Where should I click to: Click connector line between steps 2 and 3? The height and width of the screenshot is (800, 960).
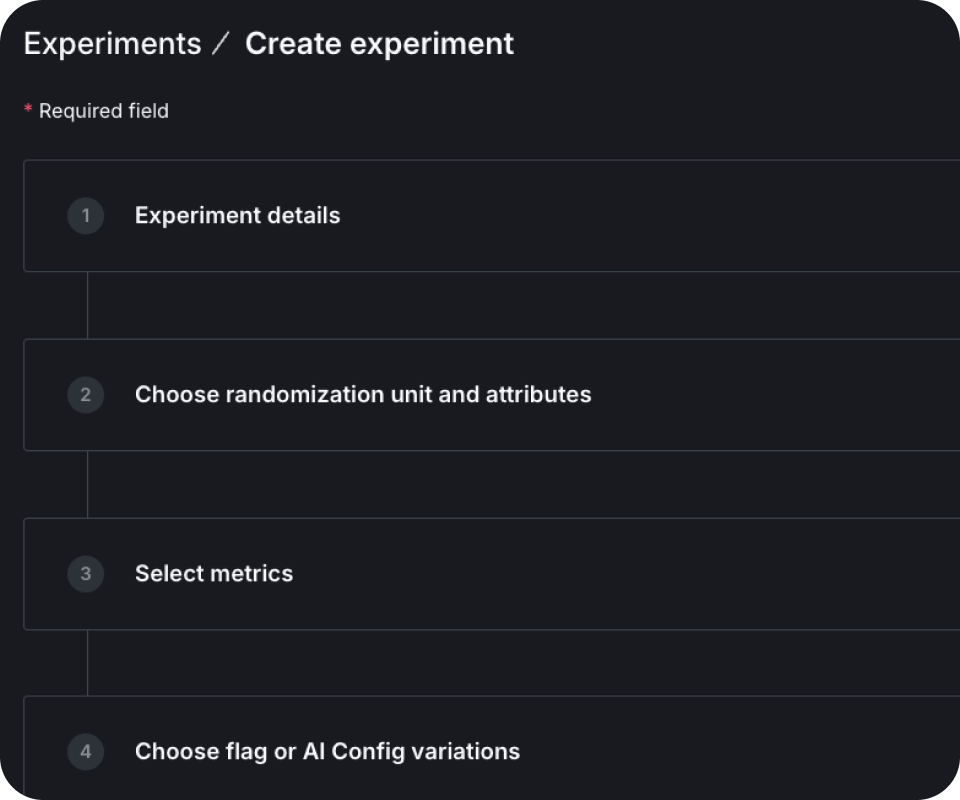tap(88, 484)
